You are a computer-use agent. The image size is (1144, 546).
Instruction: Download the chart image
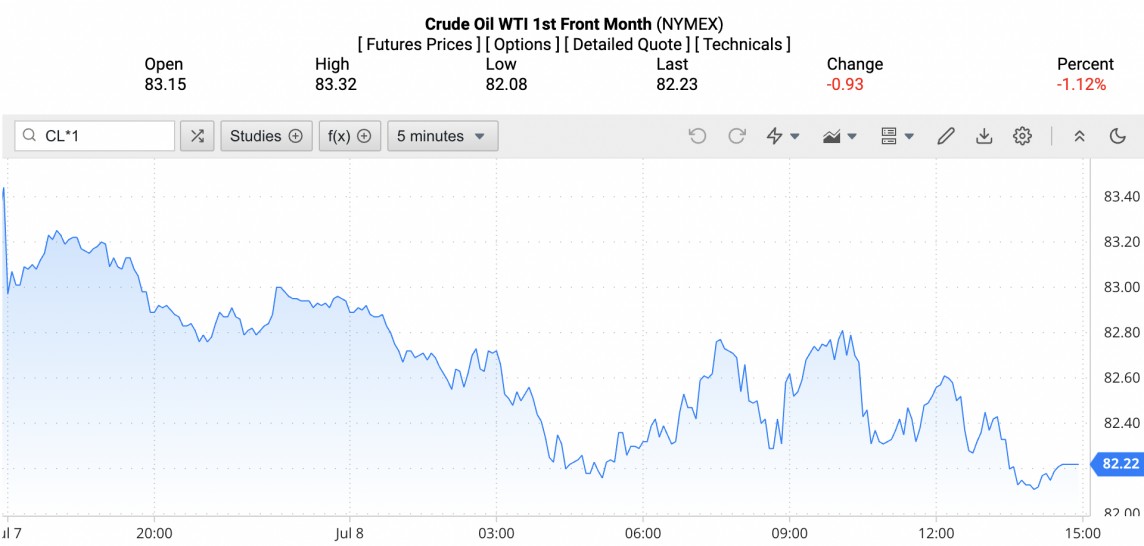click(984, 136)
